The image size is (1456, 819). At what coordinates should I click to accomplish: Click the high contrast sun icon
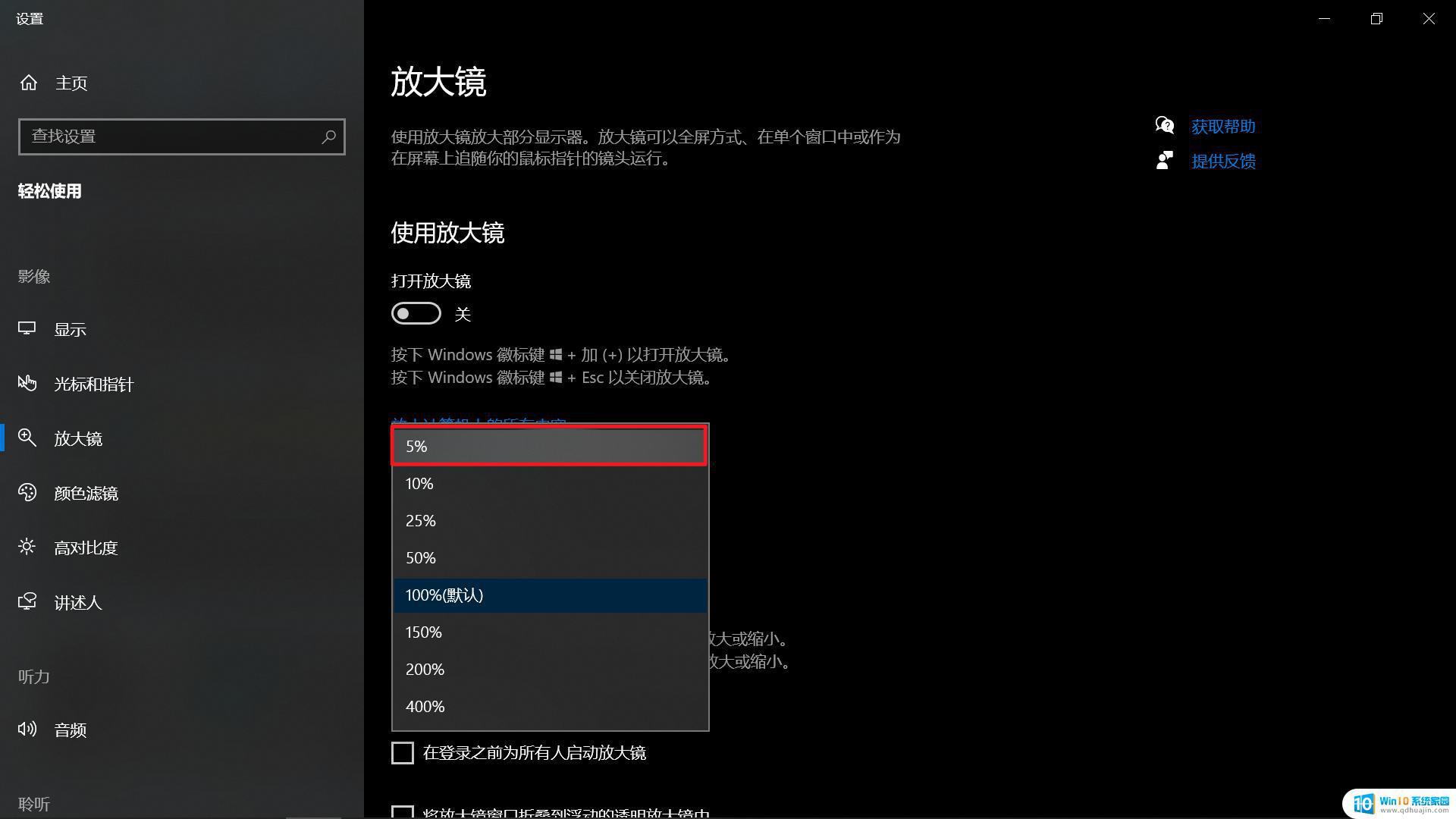point(27,547)
